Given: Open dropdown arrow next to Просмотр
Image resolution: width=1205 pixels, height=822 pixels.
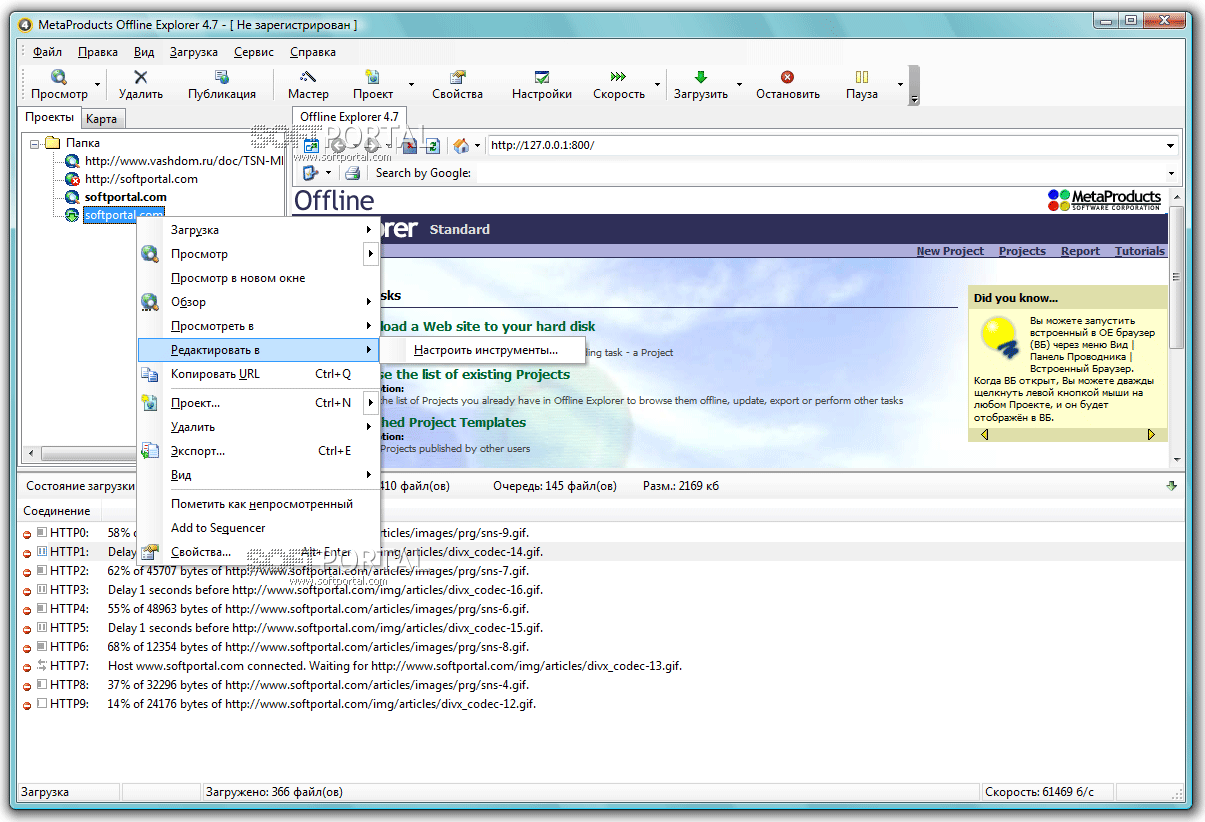Looking at the screenshot, I should 97,85.
